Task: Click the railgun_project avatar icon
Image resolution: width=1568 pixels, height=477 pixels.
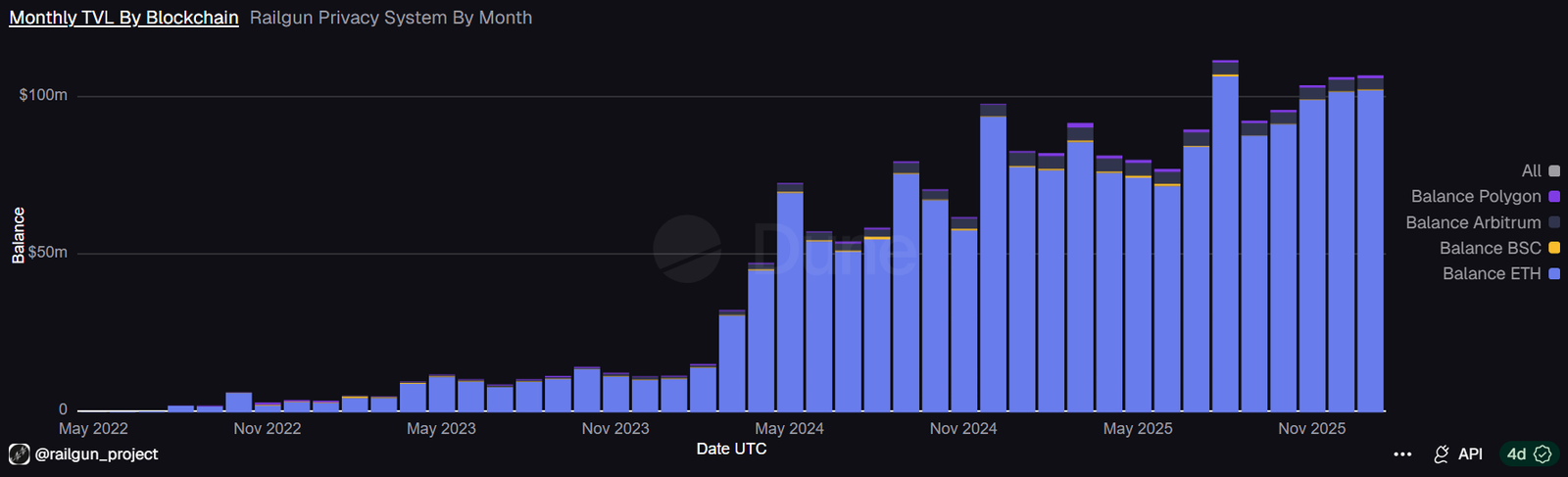Action: [19, 454]
